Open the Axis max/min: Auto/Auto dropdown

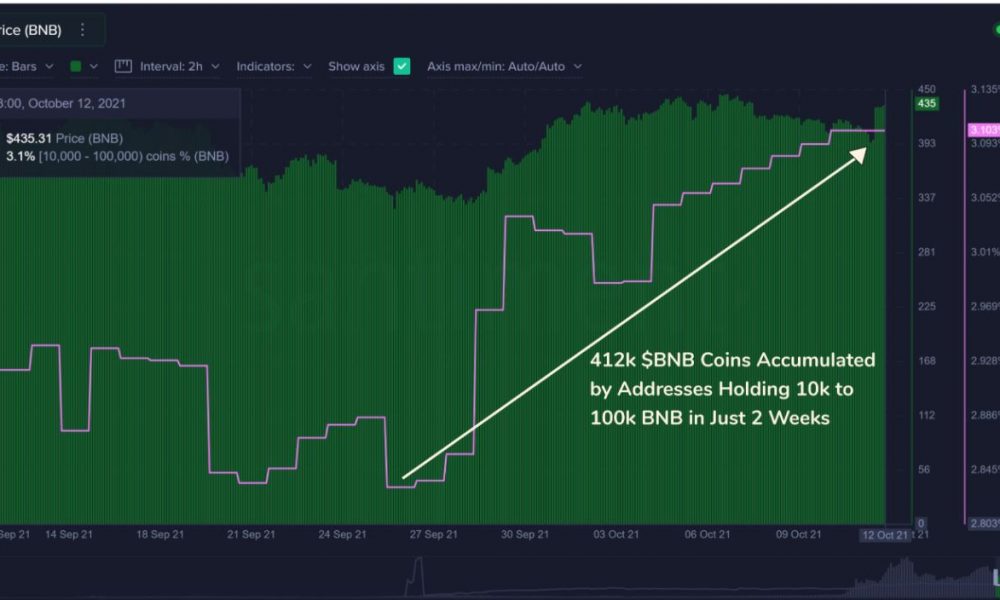(x=504, y=66)
